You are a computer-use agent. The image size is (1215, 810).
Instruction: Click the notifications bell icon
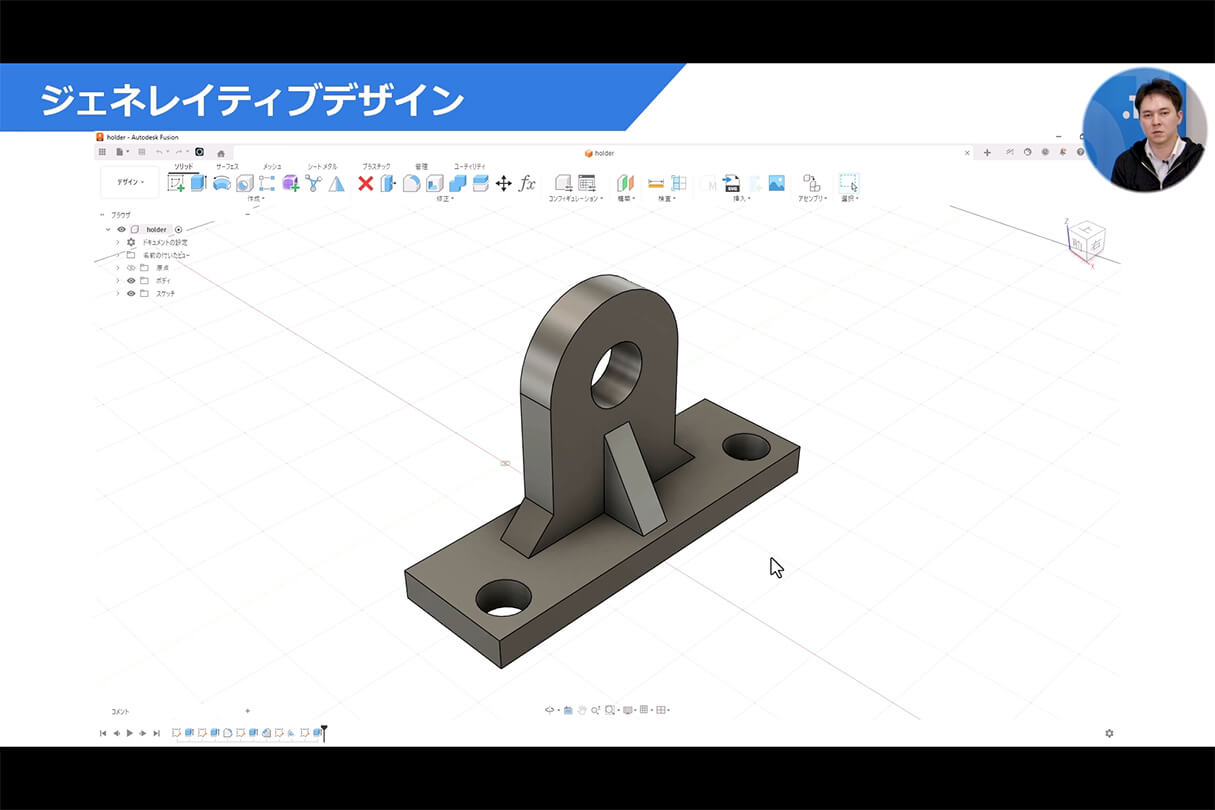pos(1062,152)
